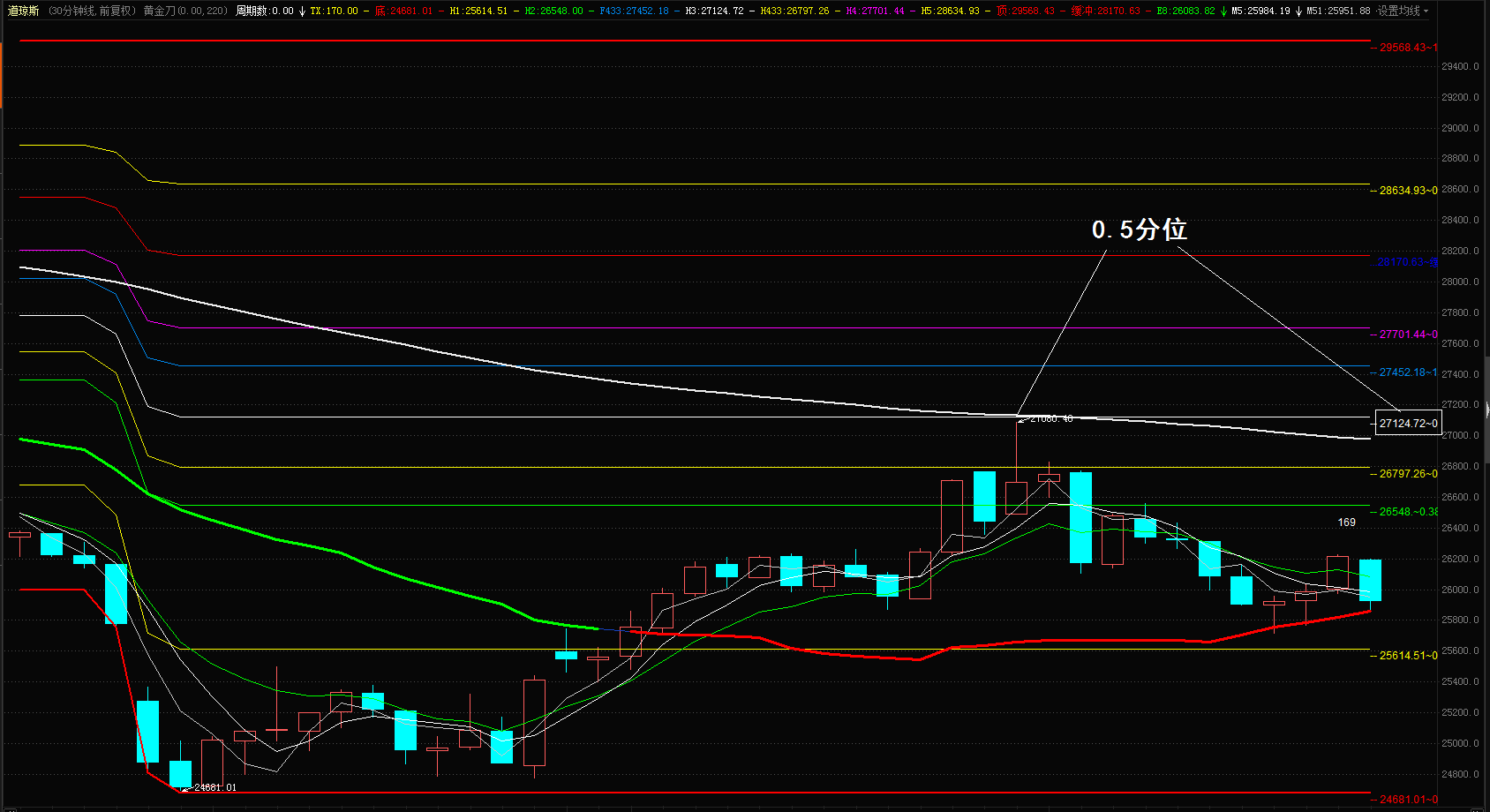Image resolution: width=1490 pixels, height=812 pixels.
Task: Click the magenta 27701.44 line label
Action: (x=1408, y=335)
